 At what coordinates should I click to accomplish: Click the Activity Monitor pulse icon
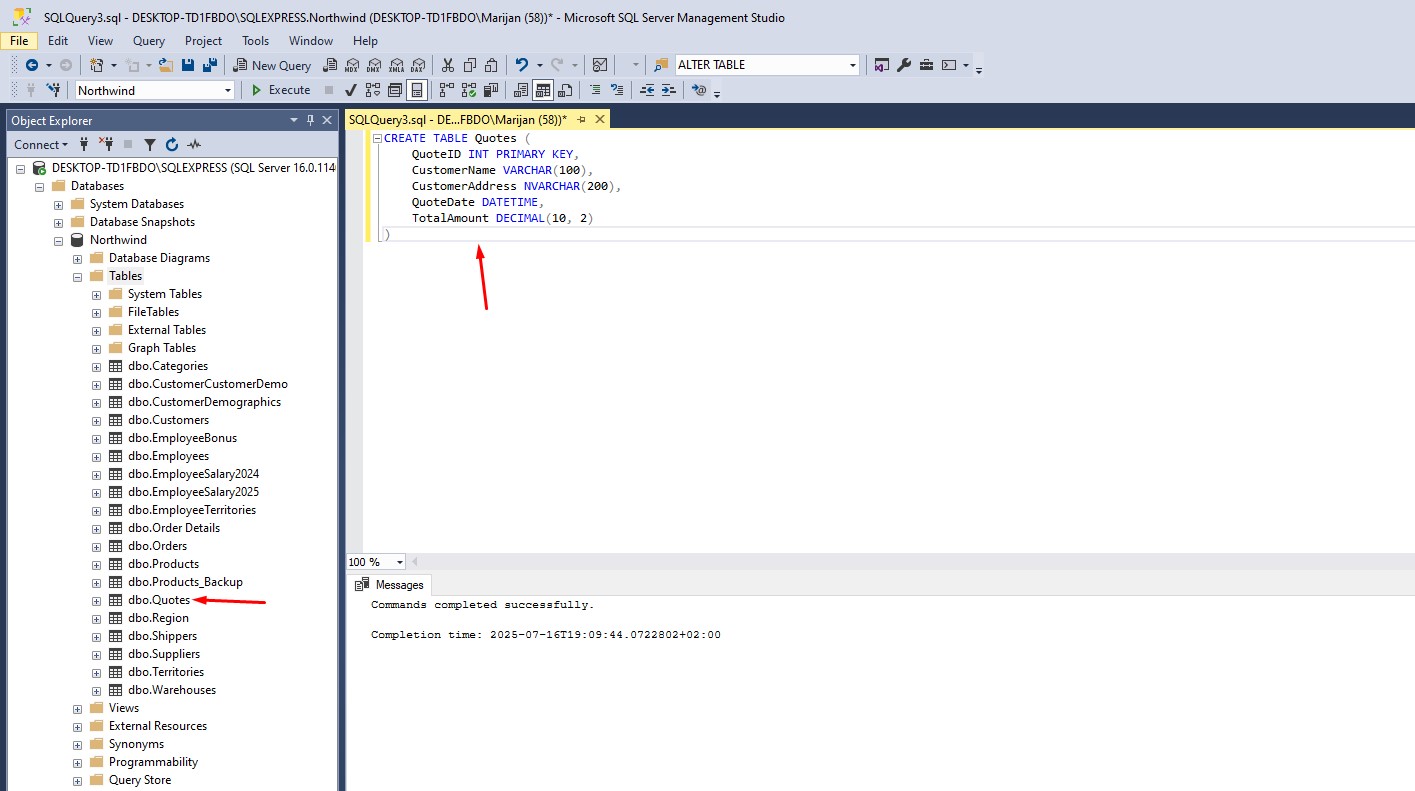tap(194, 144)
